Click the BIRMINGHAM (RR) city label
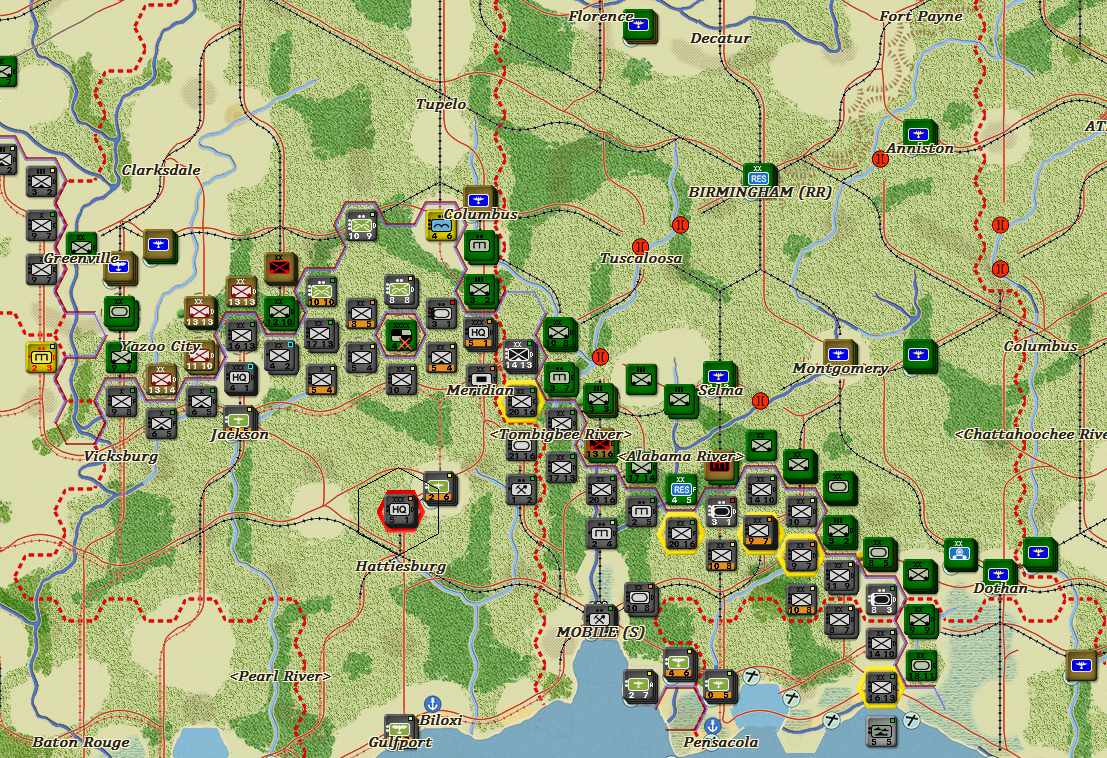This screenshot has height=758, width=1107. (760, 192)
